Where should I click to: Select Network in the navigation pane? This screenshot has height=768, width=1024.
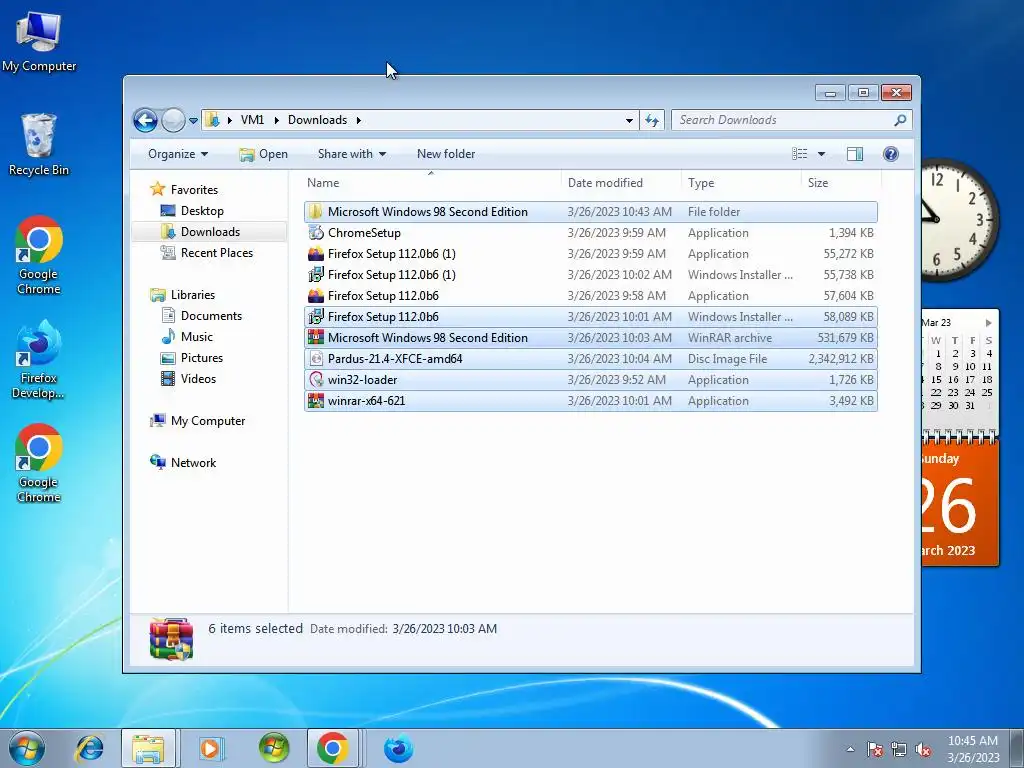(x=193, y=463)
